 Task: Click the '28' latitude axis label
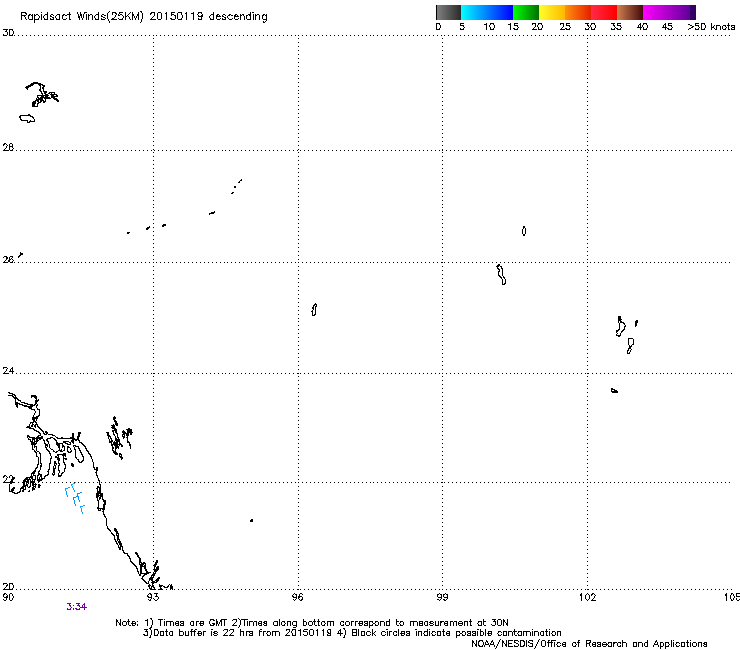coord(8,147)
